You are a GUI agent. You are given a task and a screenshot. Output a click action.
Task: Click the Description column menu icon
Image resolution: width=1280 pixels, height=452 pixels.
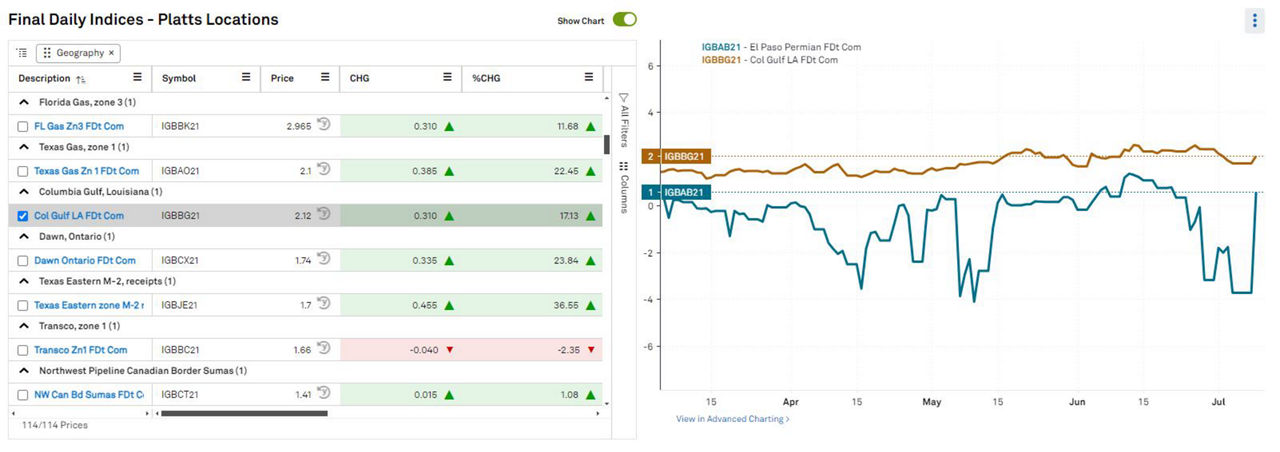click(138, 78)
